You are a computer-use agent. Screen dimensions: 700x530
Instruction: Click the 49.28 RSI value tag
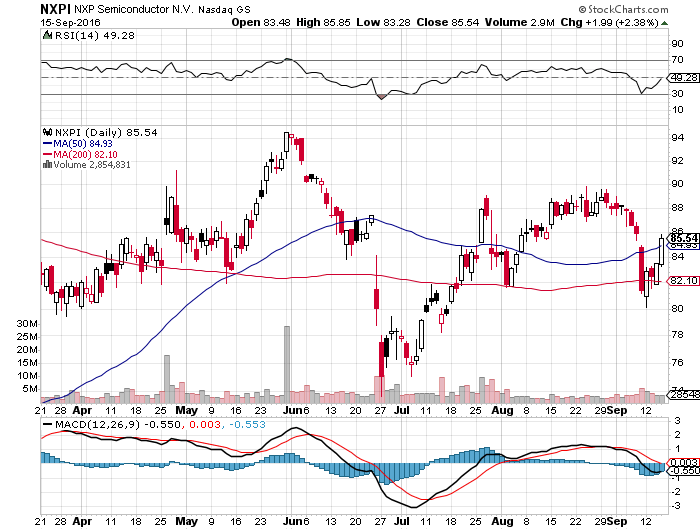(x=683, y=78)
